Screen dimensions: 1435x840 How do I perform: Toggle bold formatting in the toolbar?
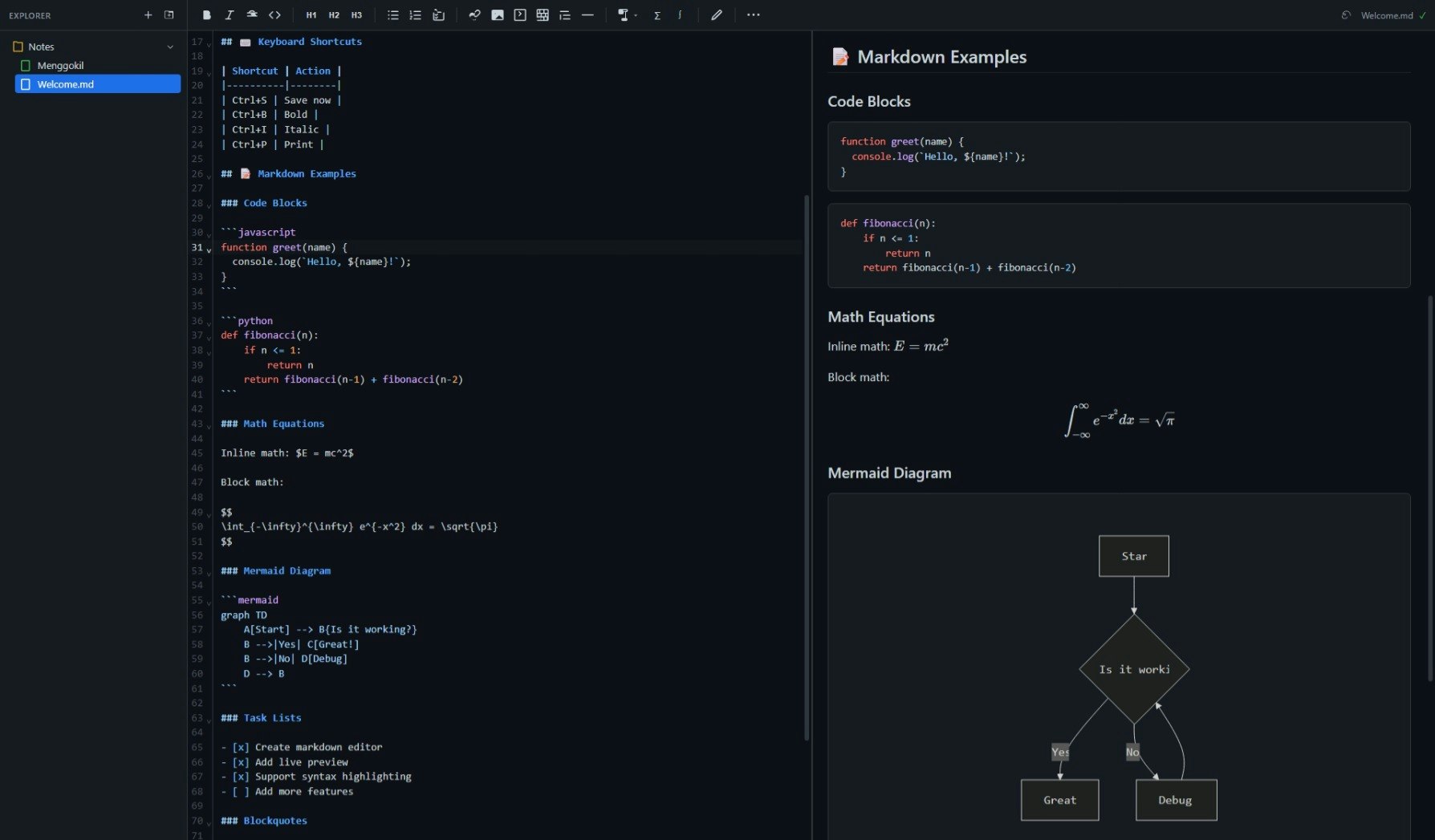click(x=206, y=14)
